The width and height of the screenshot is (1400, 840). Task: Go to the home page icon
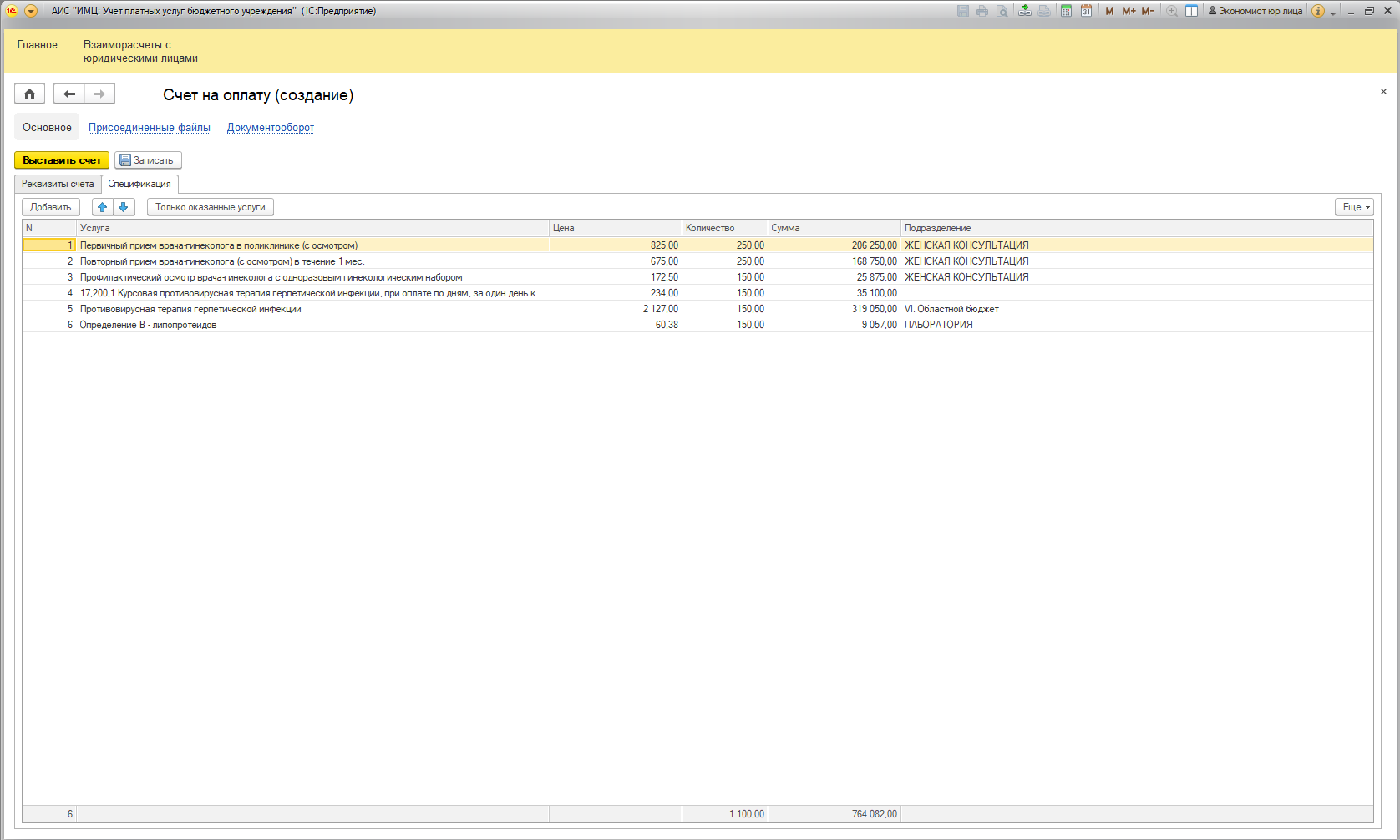pos(29,94)
